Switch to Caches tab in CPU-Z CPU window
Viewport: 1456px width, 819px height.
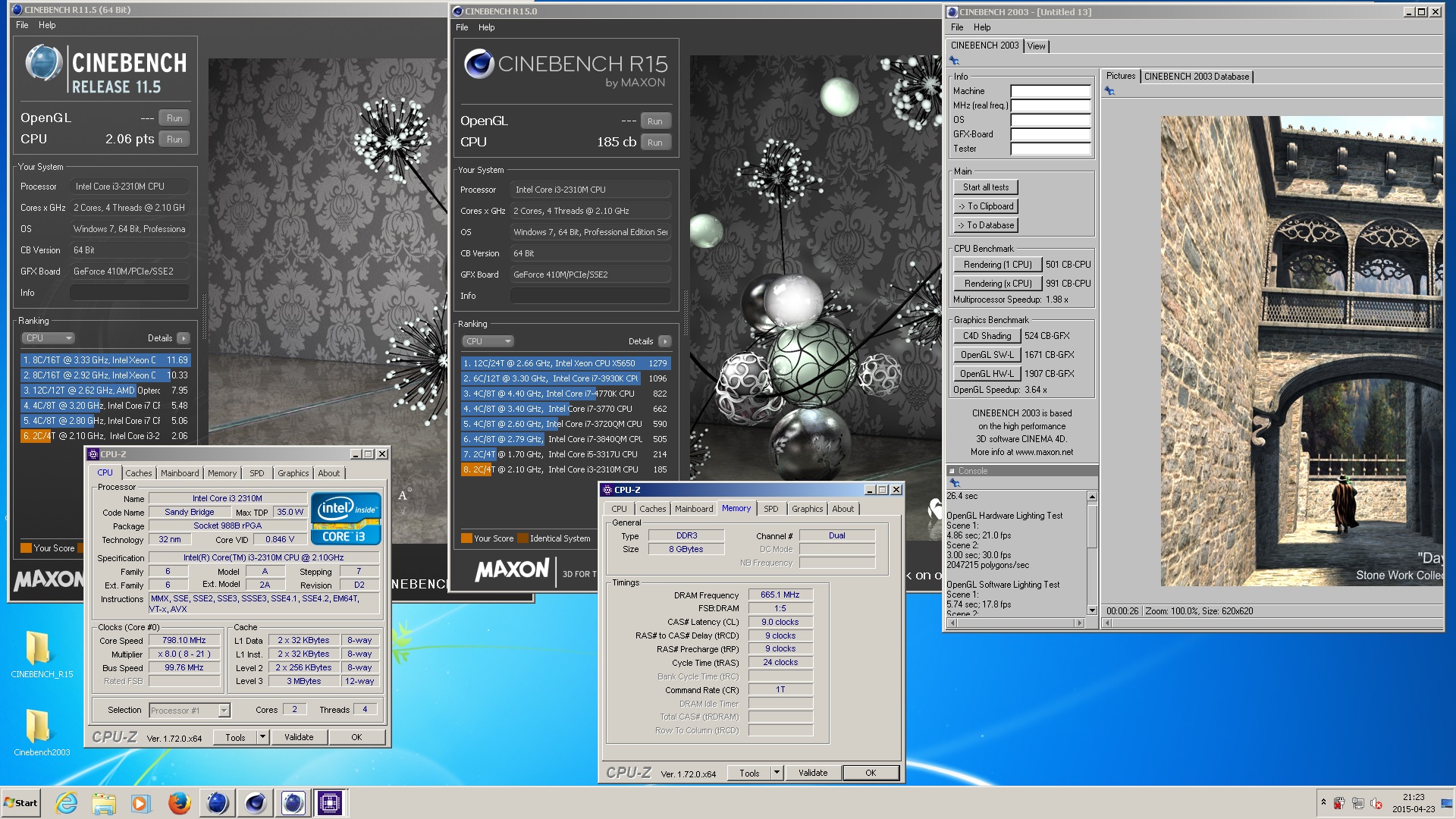(x=138, y=473)
